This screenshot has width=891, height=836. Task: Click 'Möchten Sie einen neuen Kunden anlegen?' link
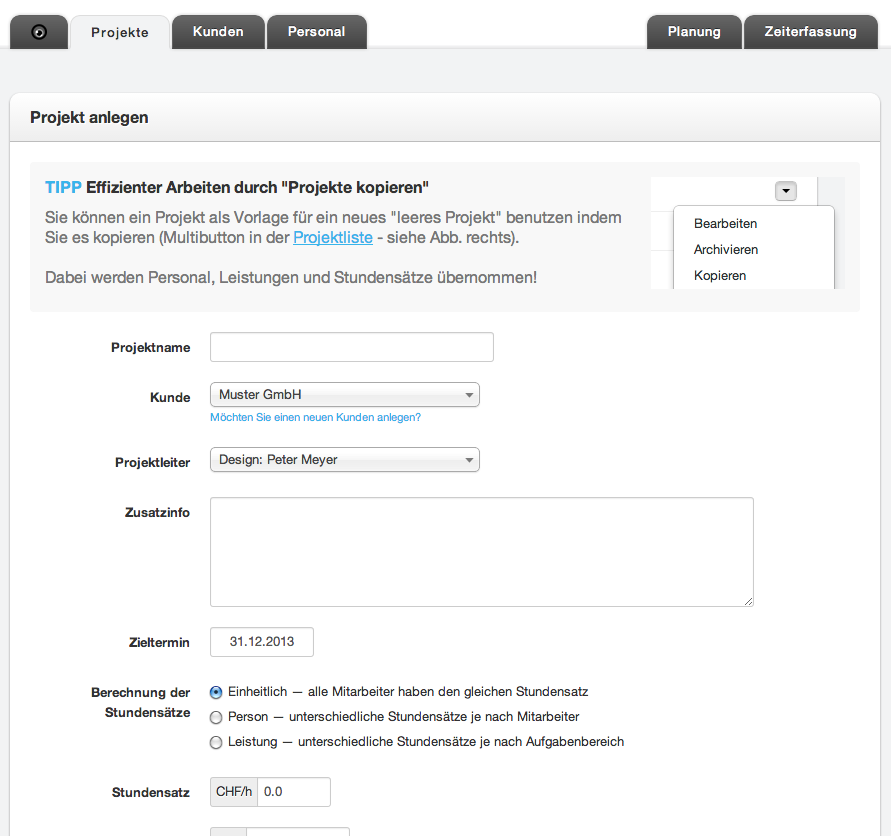coord(315,417)
